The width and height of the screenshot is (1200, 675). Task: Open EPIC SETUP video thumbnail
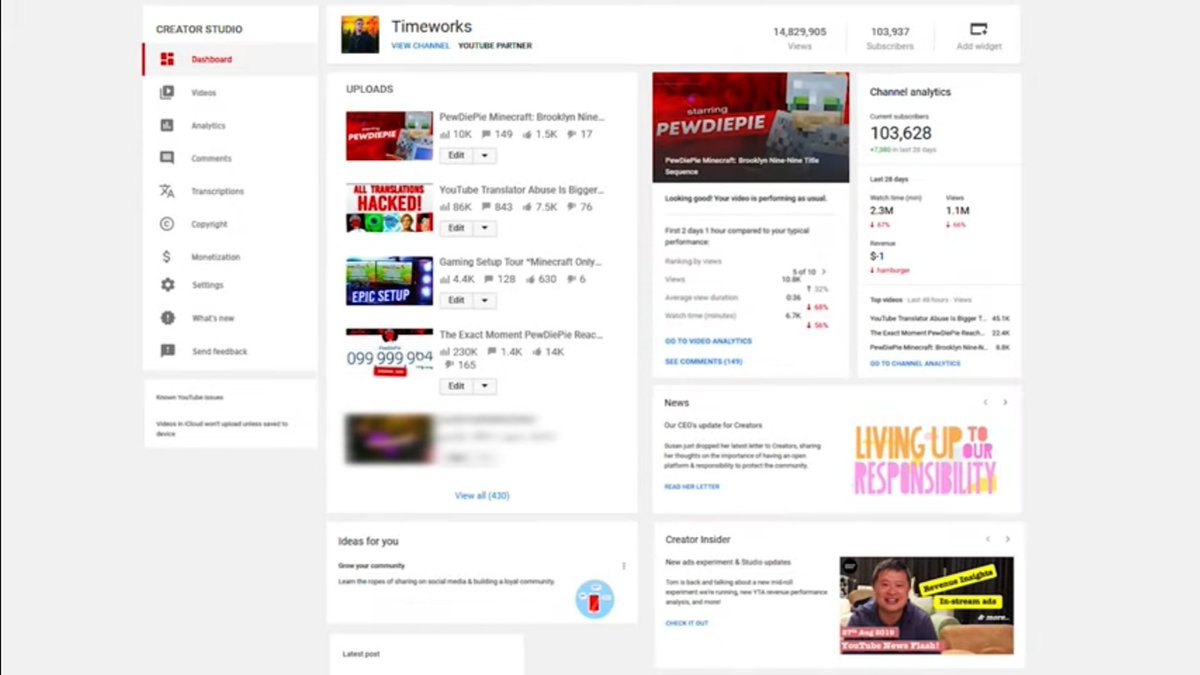click(389, 281)
